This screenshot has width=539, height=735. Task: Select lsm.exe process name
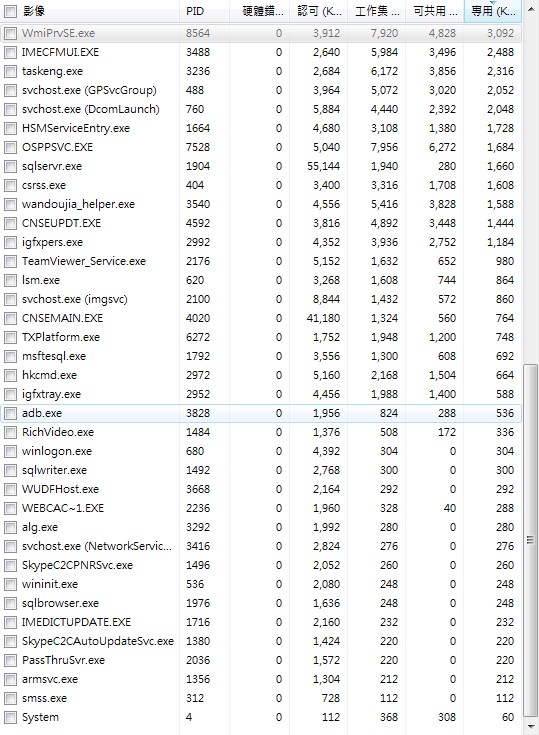pos(41,280)
